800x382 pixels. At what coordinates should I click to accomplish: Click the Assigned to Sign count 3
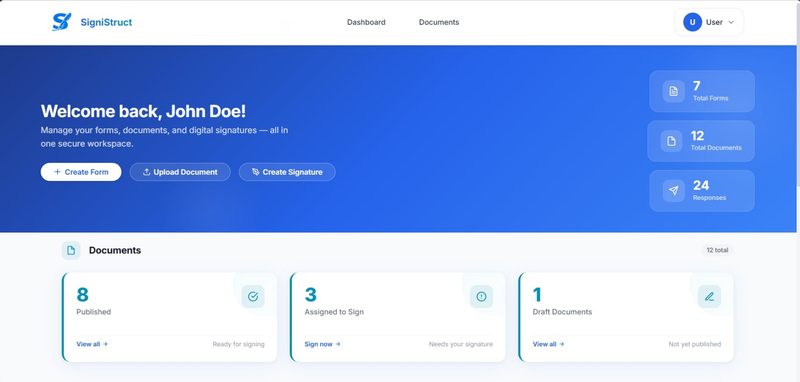pos(311,295)
